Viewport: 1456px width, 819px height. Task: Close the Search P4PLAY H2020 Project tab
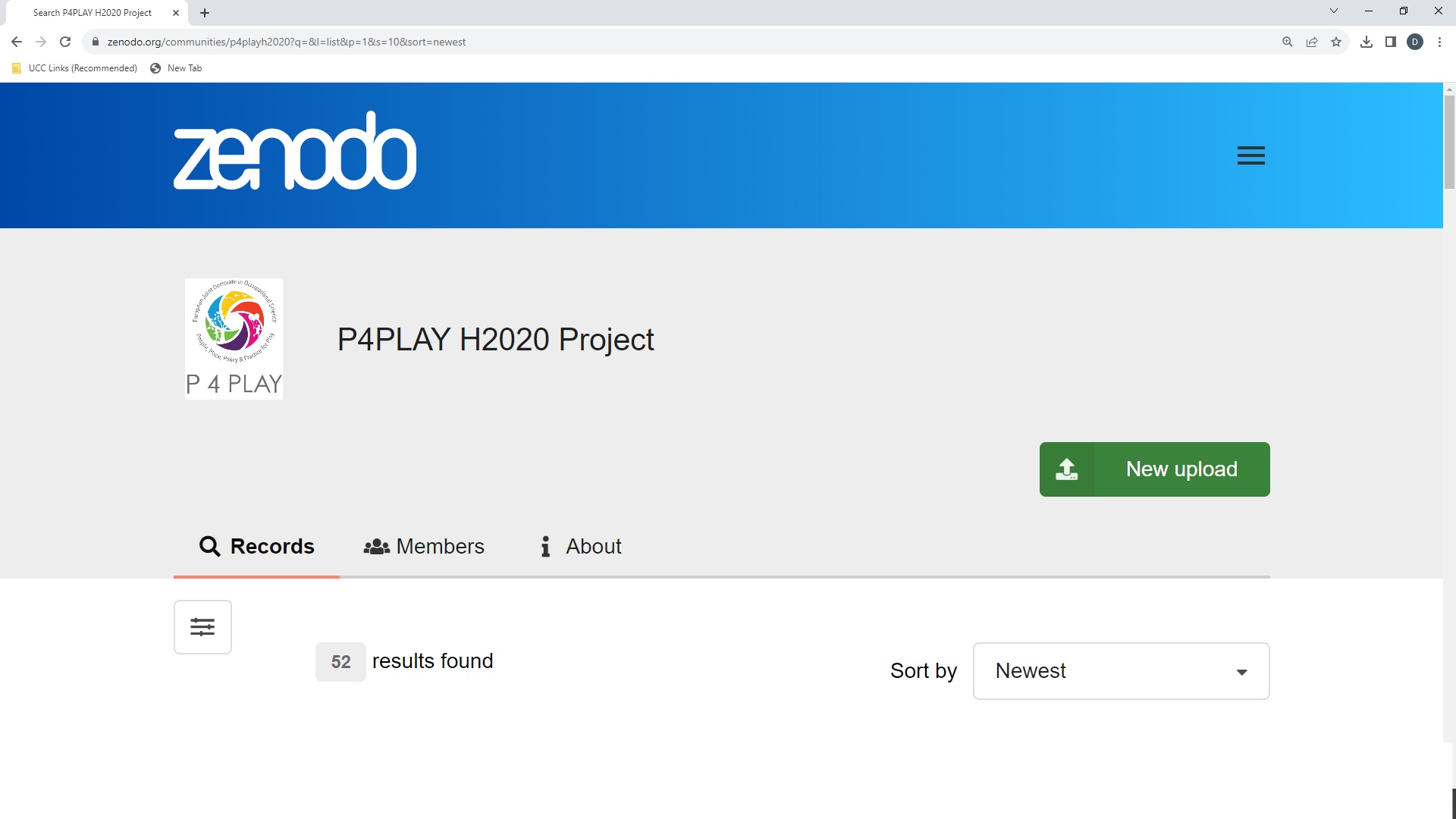tap(176, 13)
